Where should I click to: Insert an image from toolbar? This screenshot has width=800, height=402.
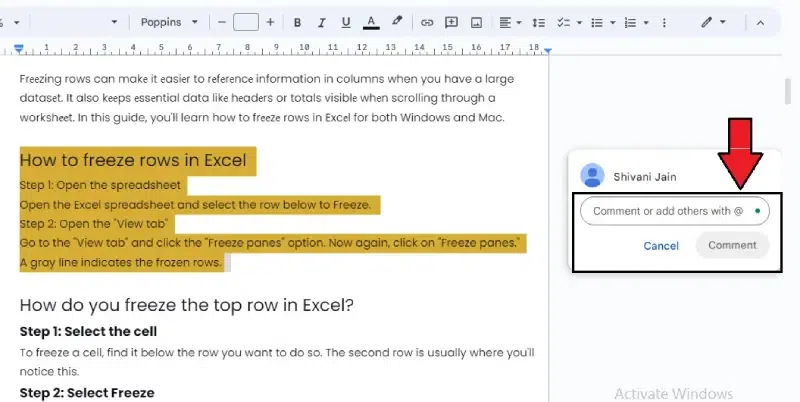point(476,22)
